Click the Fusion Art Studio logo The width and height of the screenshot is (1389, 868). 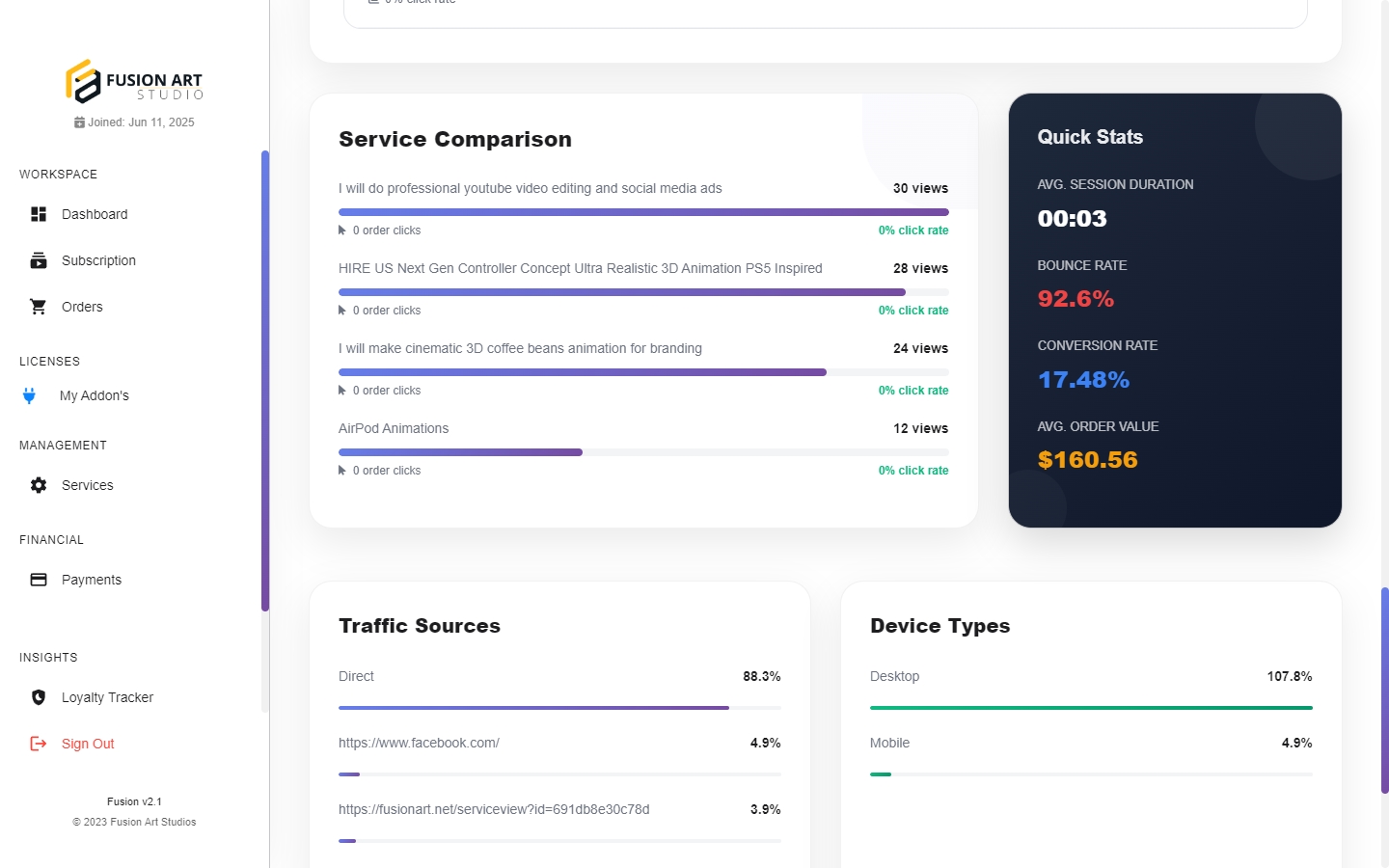click(134, 81)
